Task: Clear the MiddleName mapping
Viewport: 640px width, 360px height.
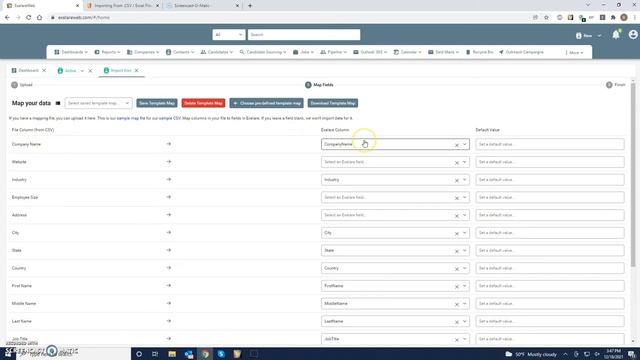Action: 457,304
